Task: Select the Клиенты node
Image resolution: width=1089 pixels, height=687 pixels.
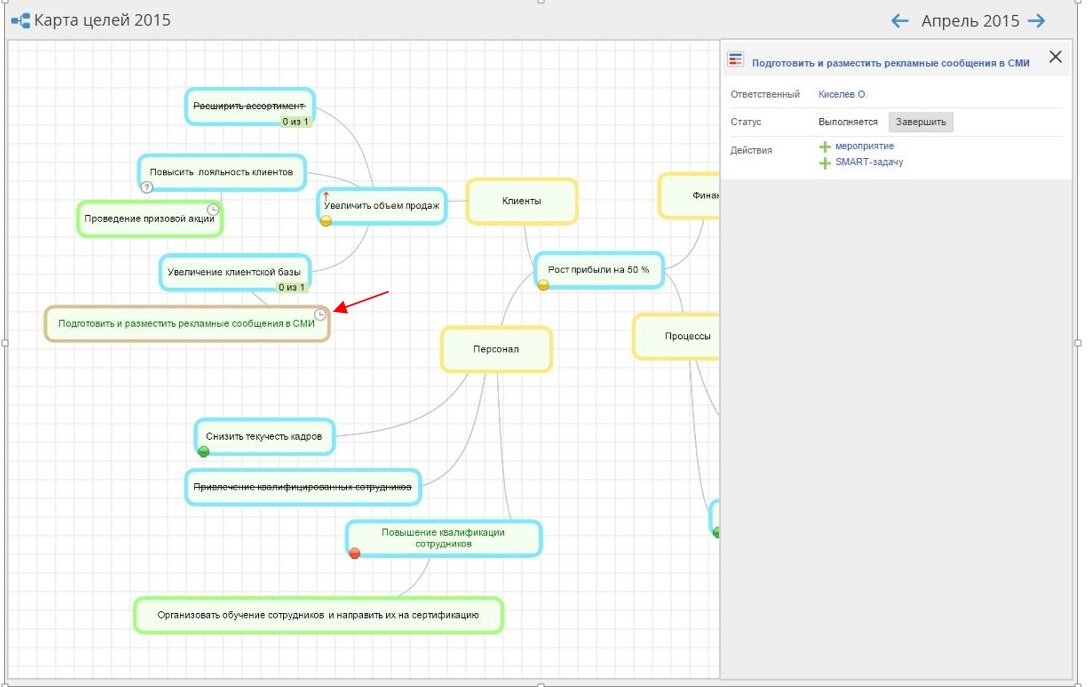Action: pos(521,201)
